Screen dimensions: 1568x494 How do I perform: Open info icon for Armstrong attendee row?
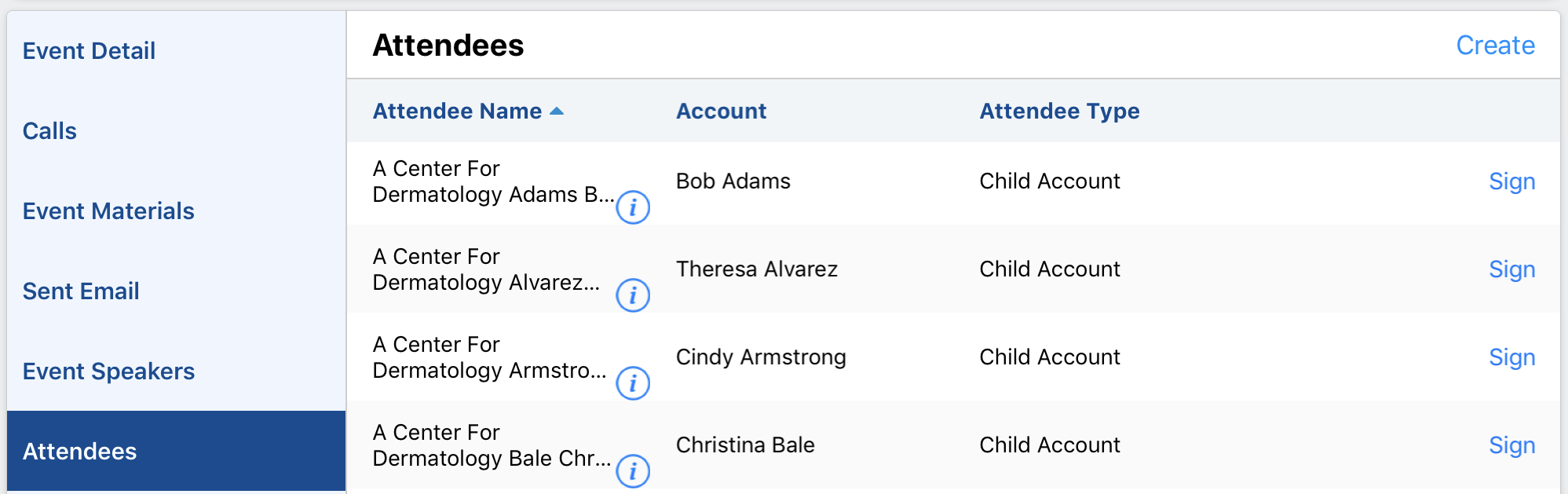[633, 384]
